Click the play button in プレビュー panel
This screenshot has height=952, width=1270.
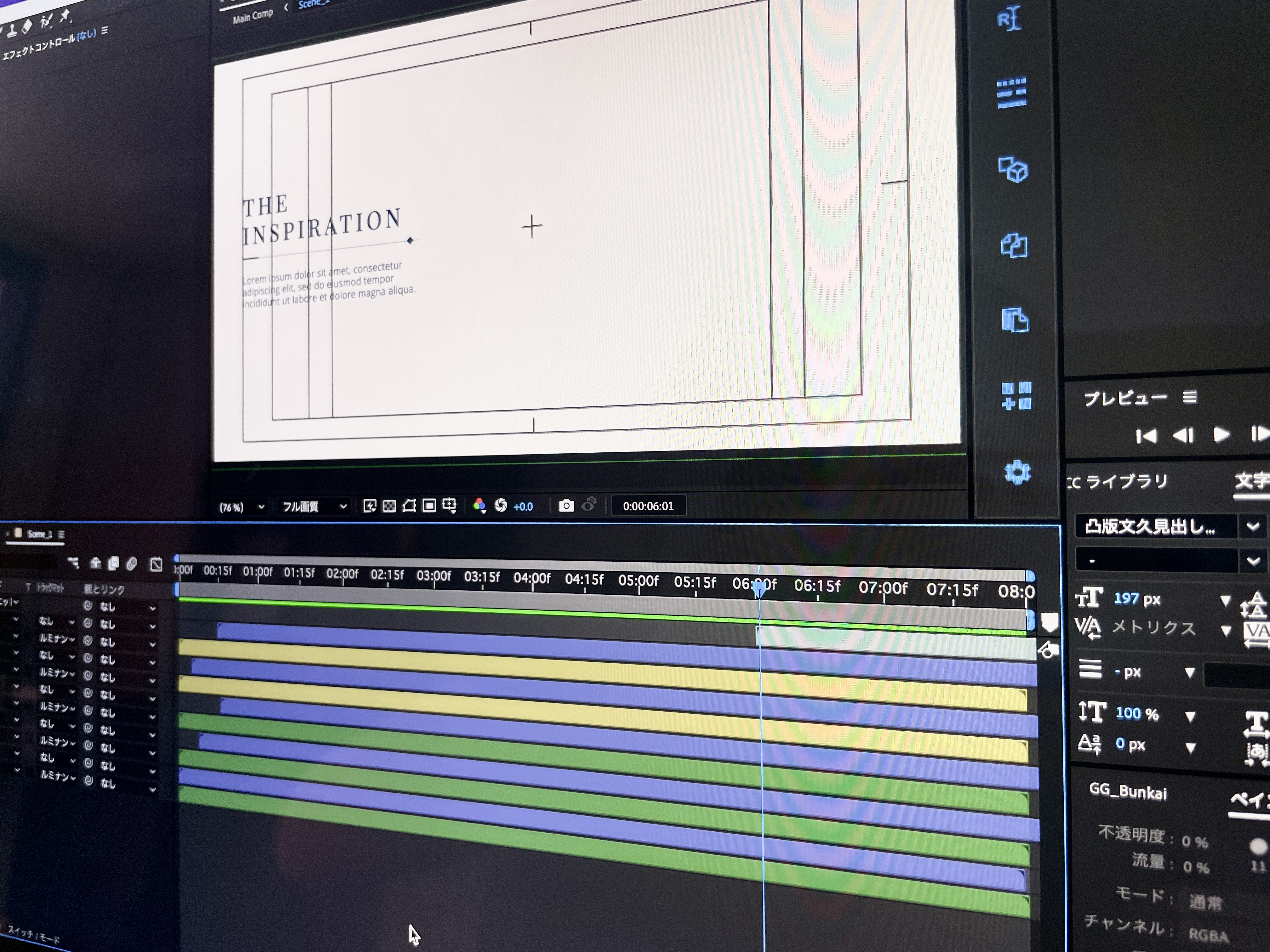(x=1221, y=434)
